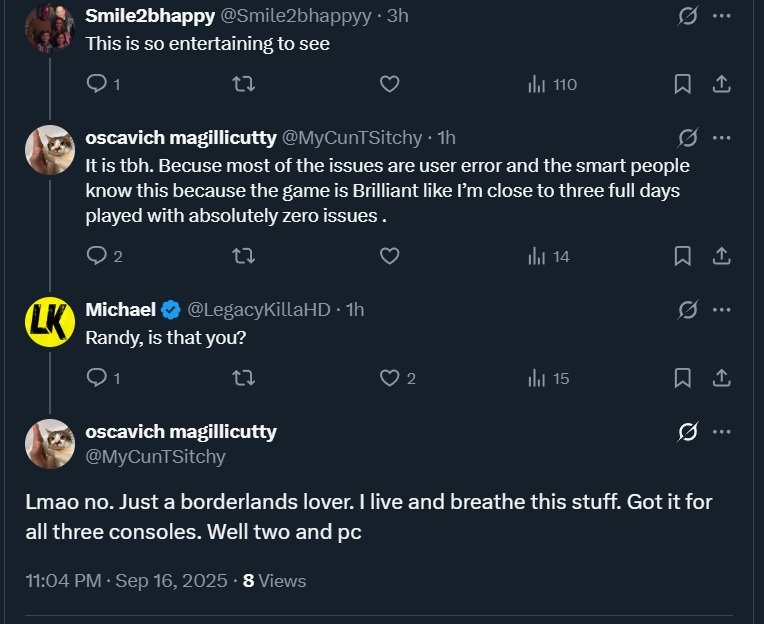764x624 pixels.
Task: Click Grok icon on Michael's tweet
Action: click(687, 310)
